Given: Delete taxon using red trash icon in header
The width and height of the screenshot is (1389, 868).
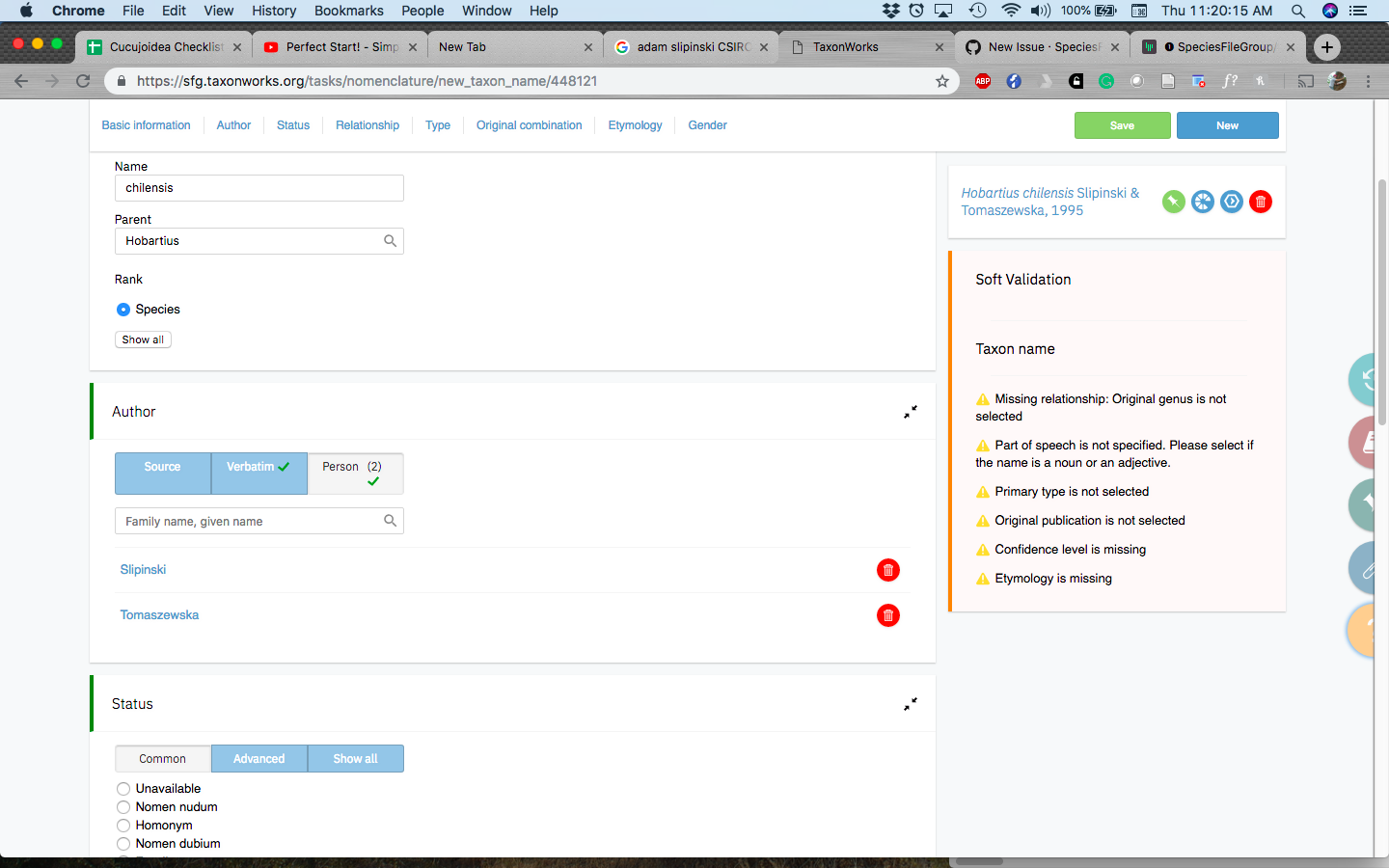Looking at the screenshot, I should 1261,202.
